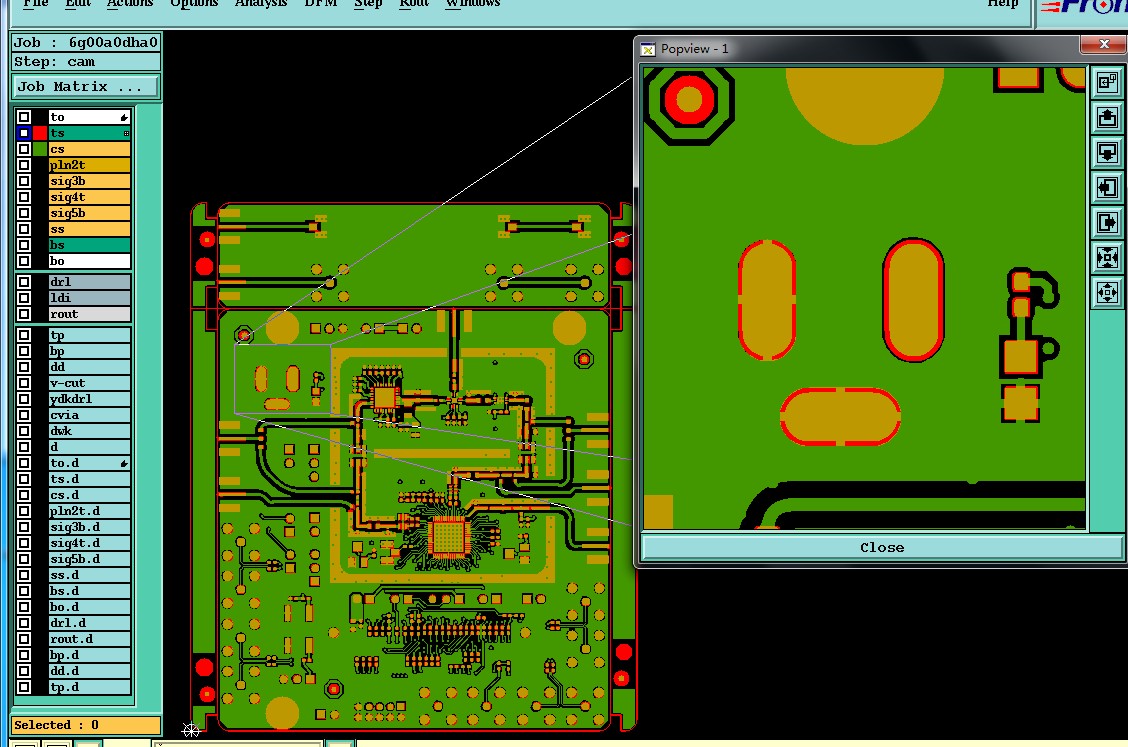This screenshot has height=747, width=1128.
Task: Toggle display checkbox for layer 'pln2t'
Action: 24,165
